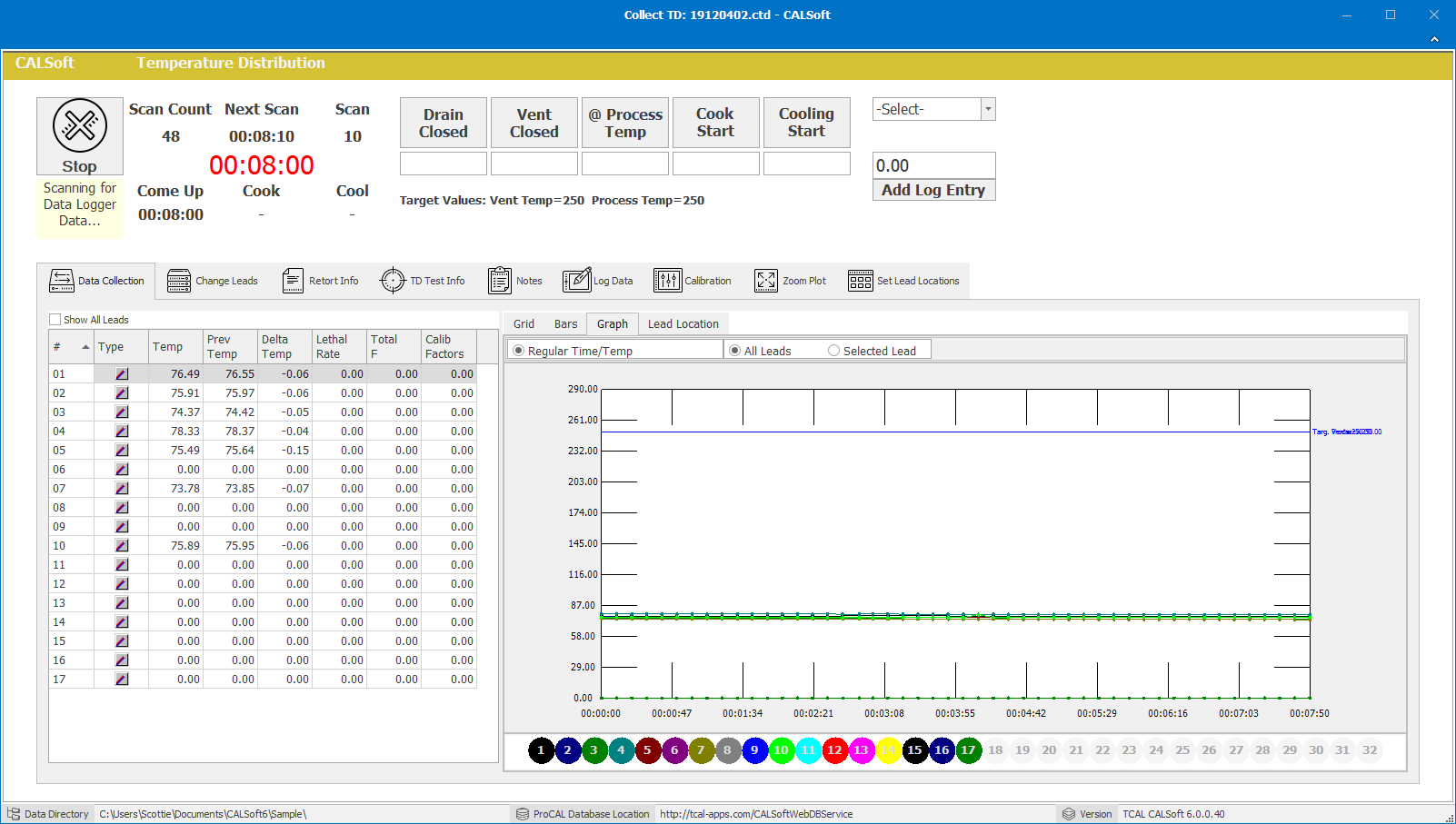Click temp value 78.33 in row 04
Viewport: 1456px width, 824px height.
(176, 432)
